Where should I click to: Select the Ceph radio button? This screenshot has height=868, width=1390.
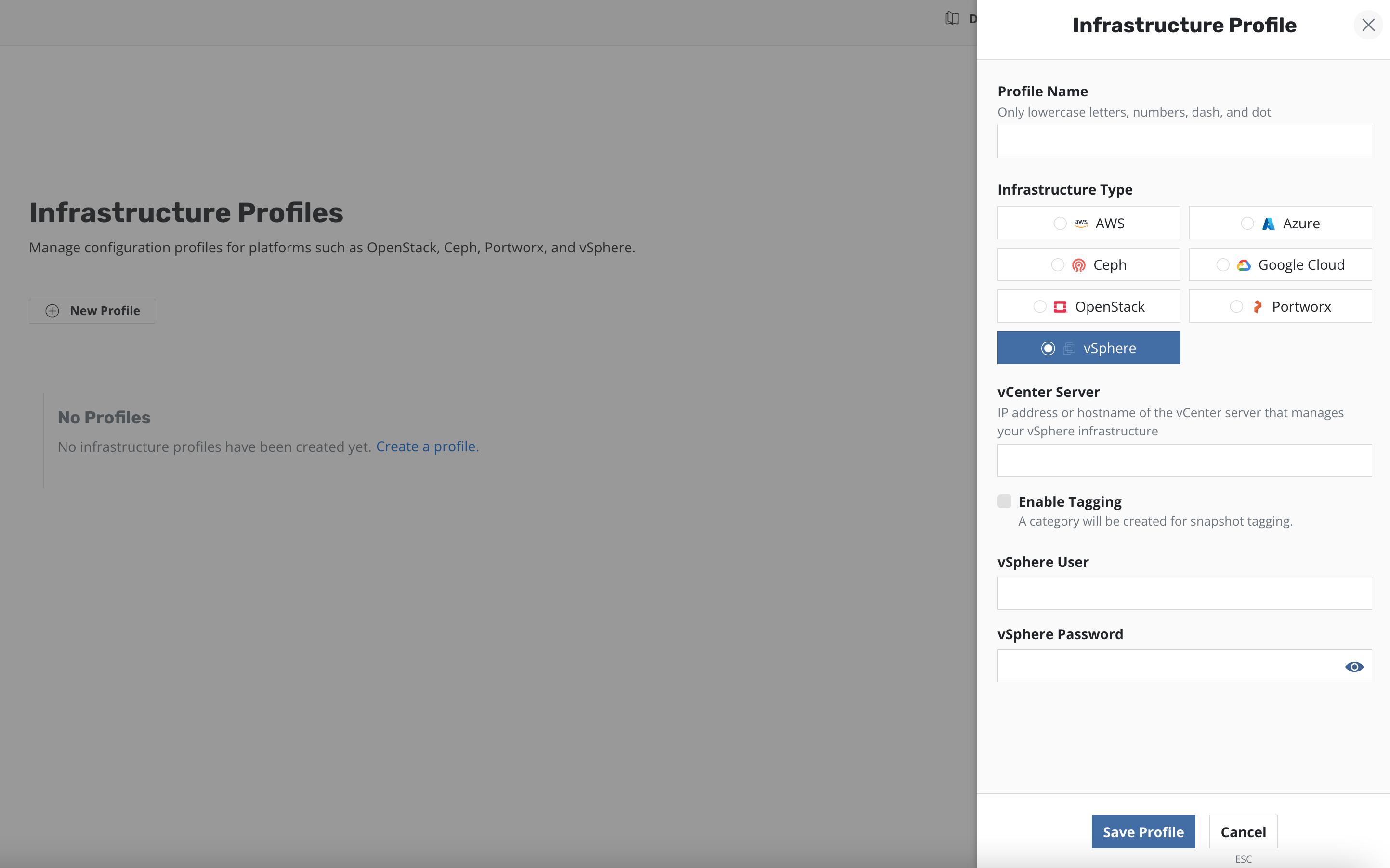coord(1058,265)
